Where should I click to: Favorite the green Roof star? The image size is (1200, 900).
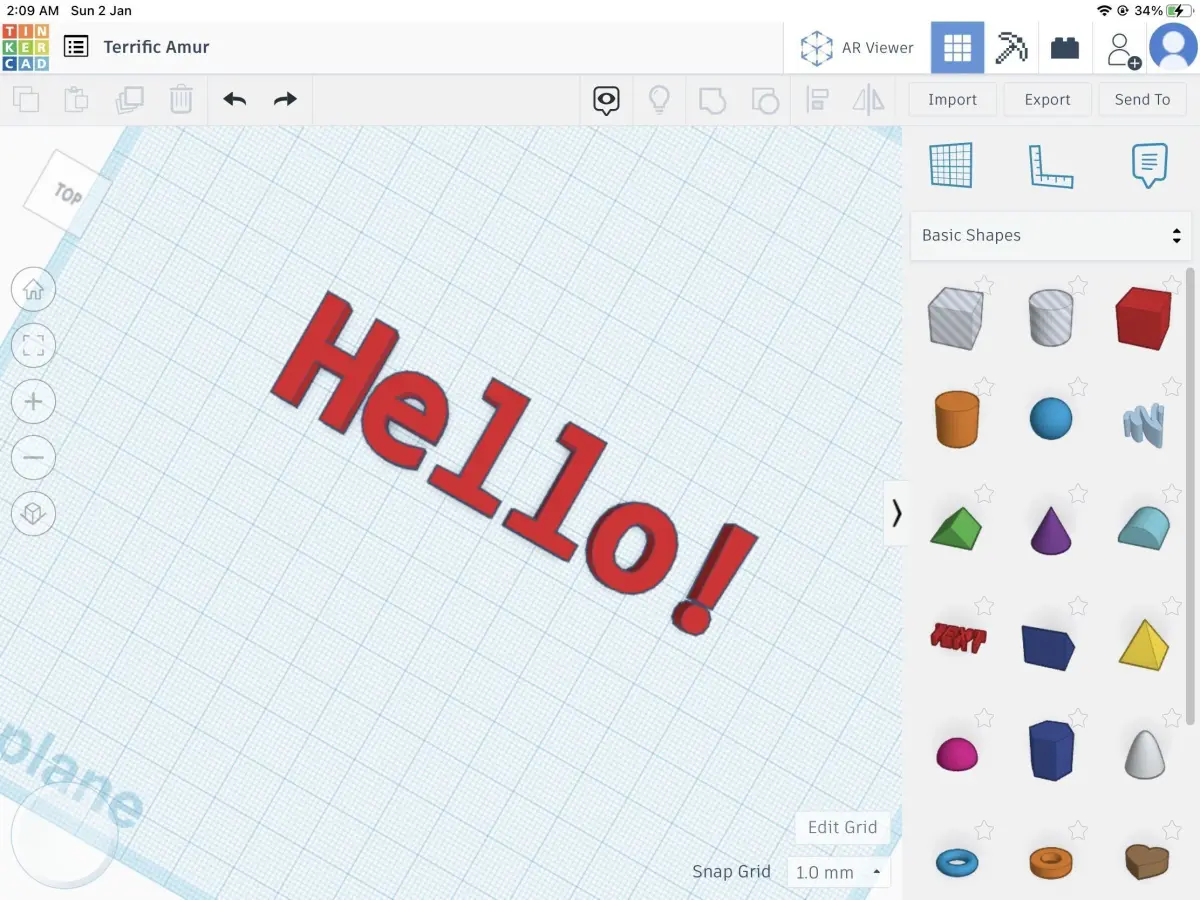tap(985, 493)
